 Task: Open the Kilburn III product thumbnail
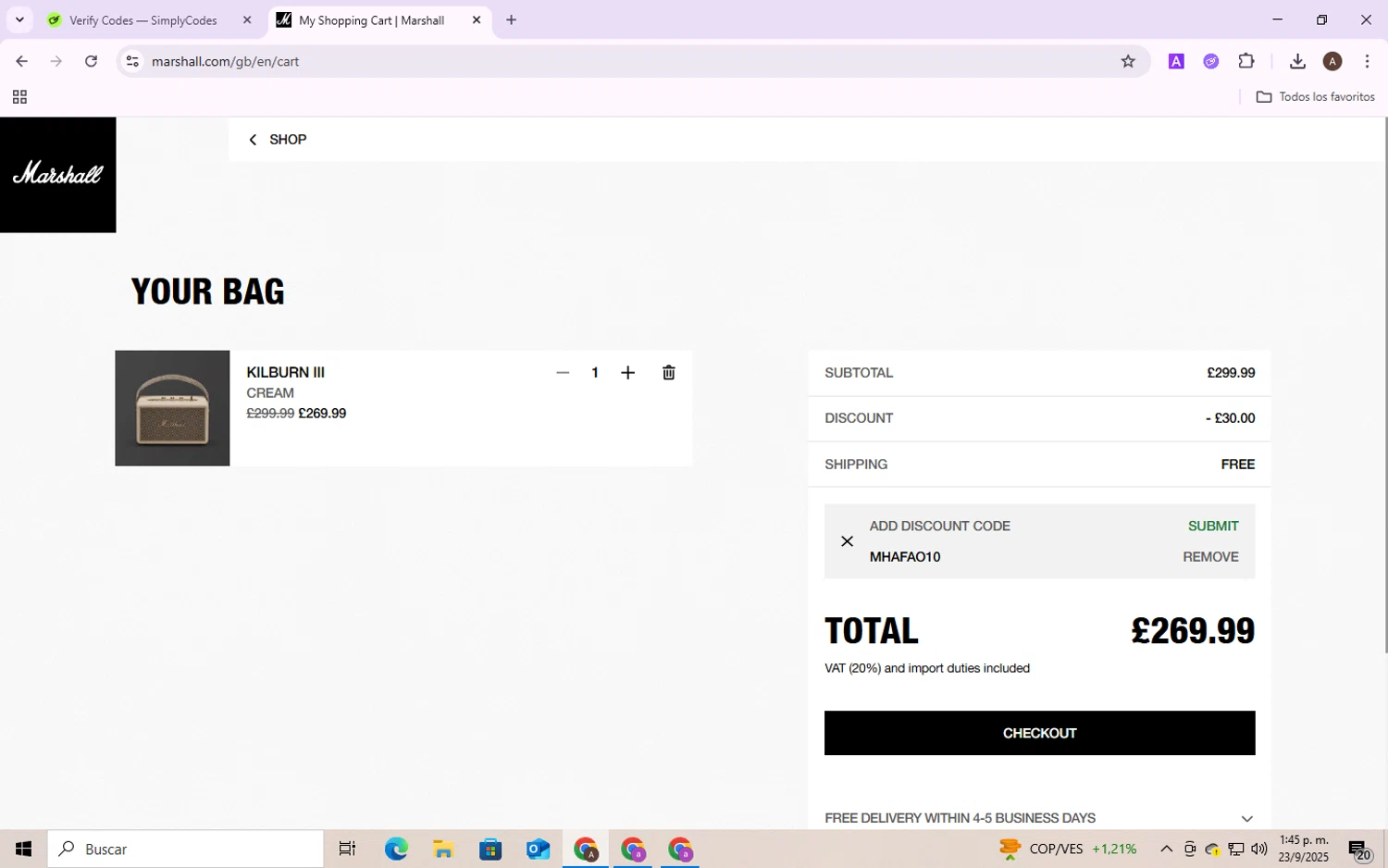[172, 408]
